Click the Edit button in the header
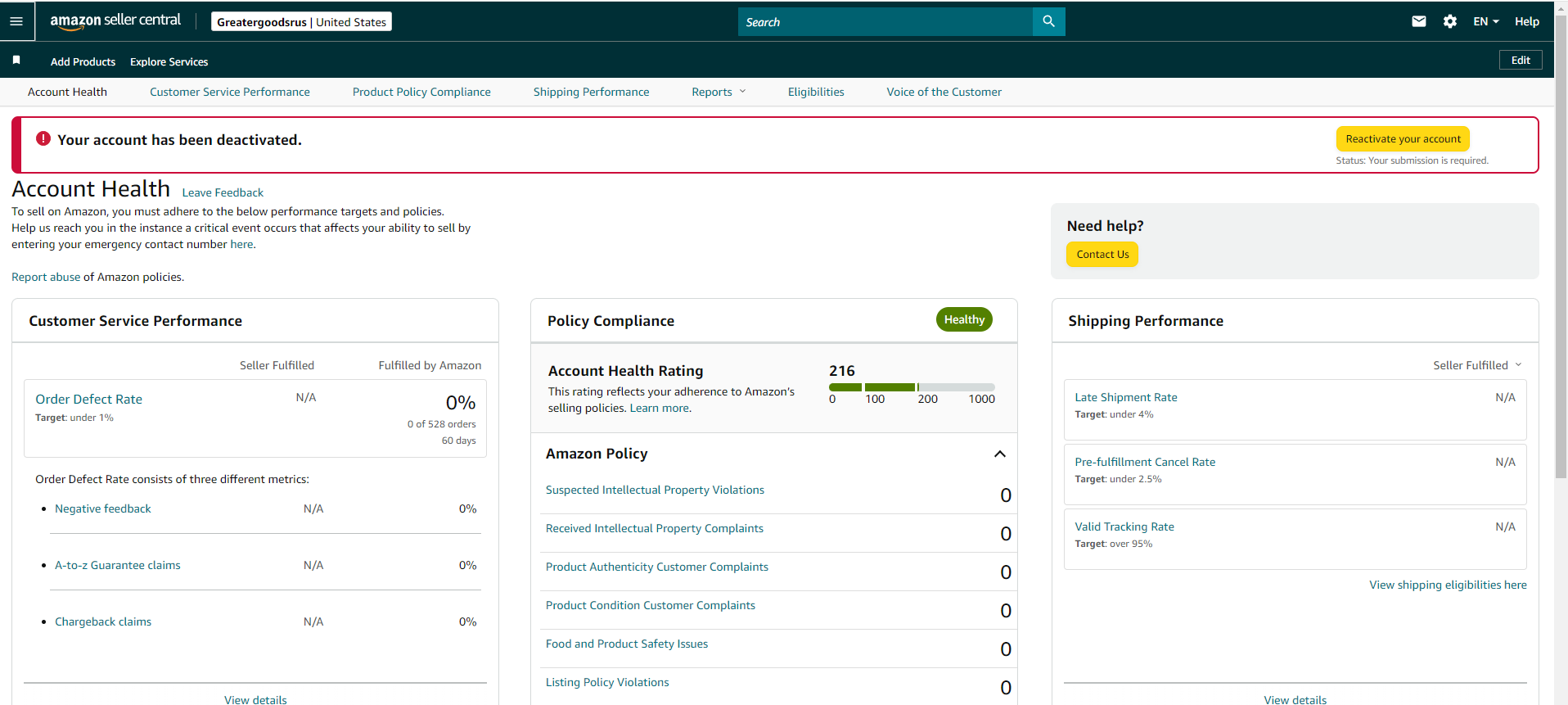 click(1521, 60)
